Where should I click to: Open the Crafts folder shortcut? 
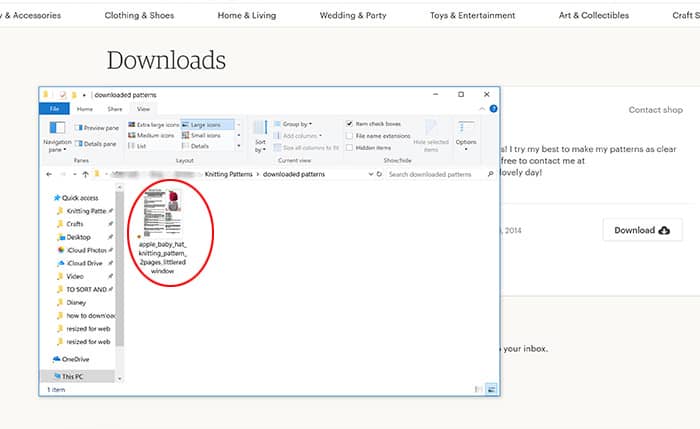pos(71,224)
